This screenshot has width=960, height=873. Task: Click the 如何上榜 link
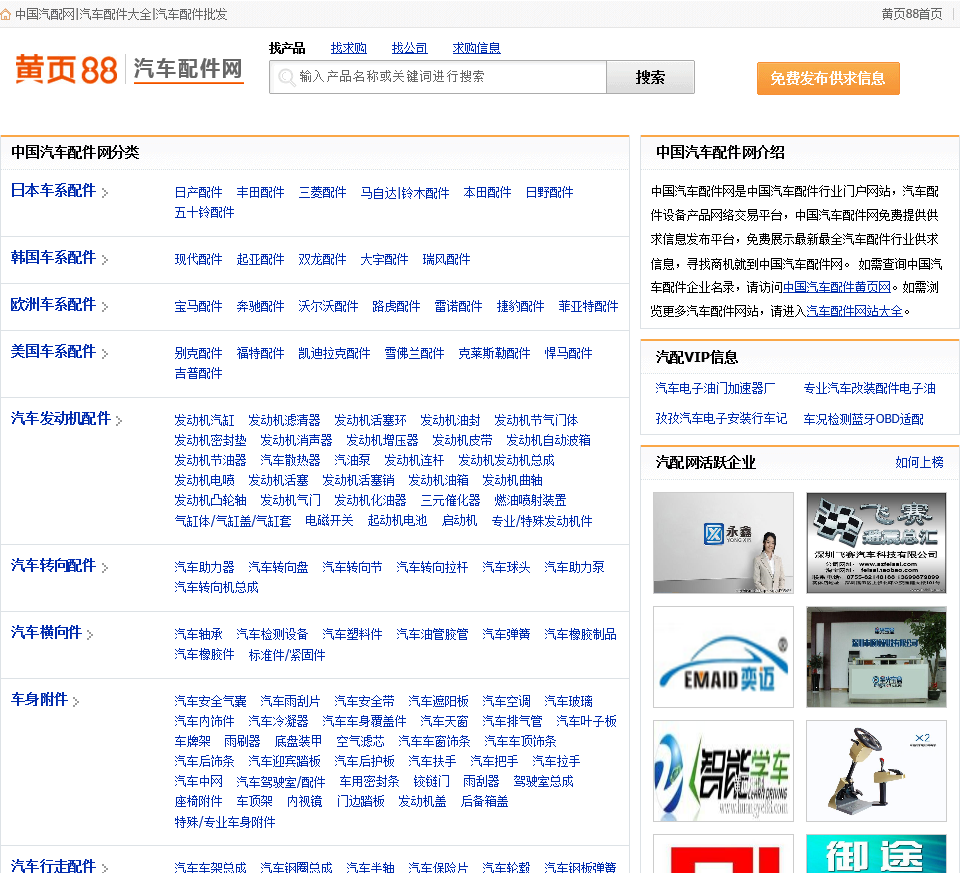tap(919, 462)
